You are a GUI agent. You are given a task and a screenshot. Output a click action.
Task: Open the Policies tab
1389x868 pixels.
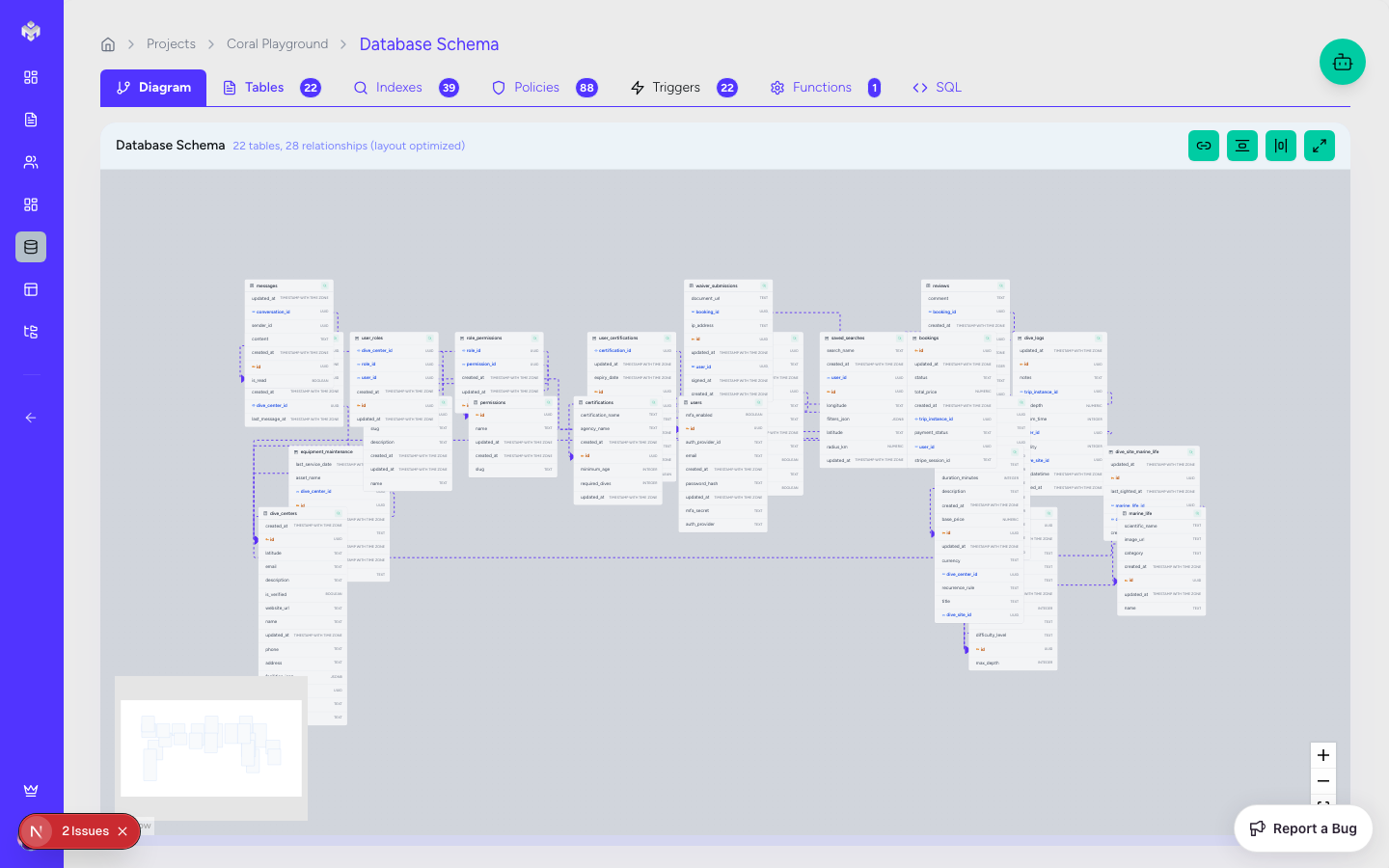click(x=536, y=88)
